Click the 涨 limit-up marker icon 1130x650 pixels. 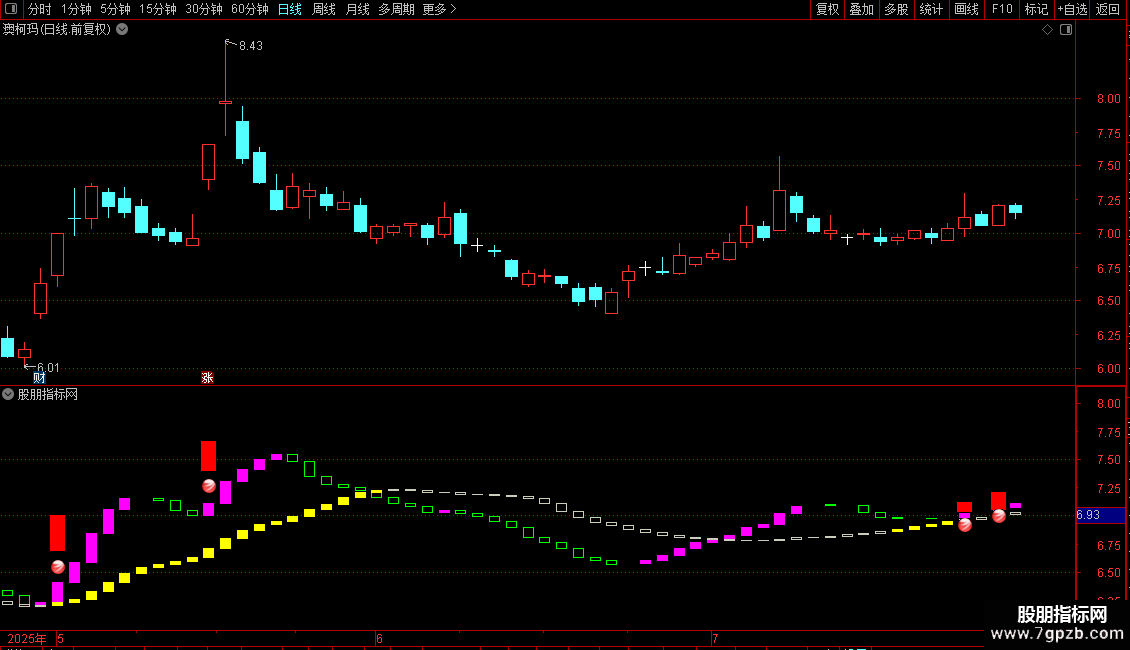pyautogui.click(x=208, y=378)
